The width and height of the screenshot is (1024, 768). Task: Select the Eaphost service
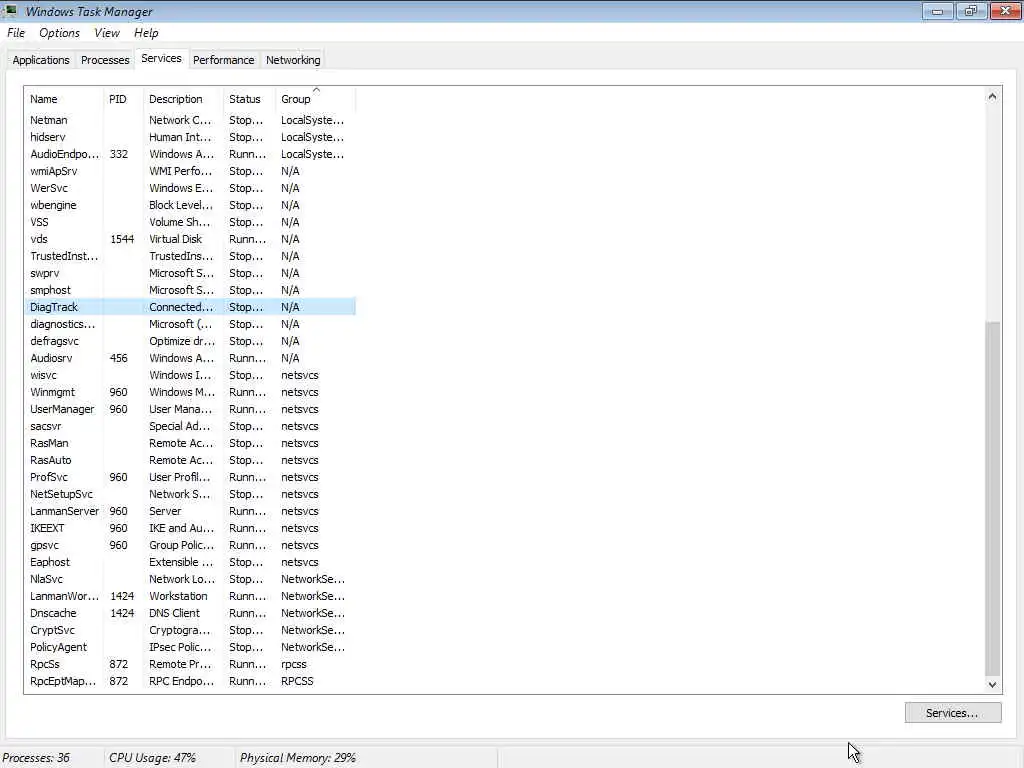(x=191, y=562)
